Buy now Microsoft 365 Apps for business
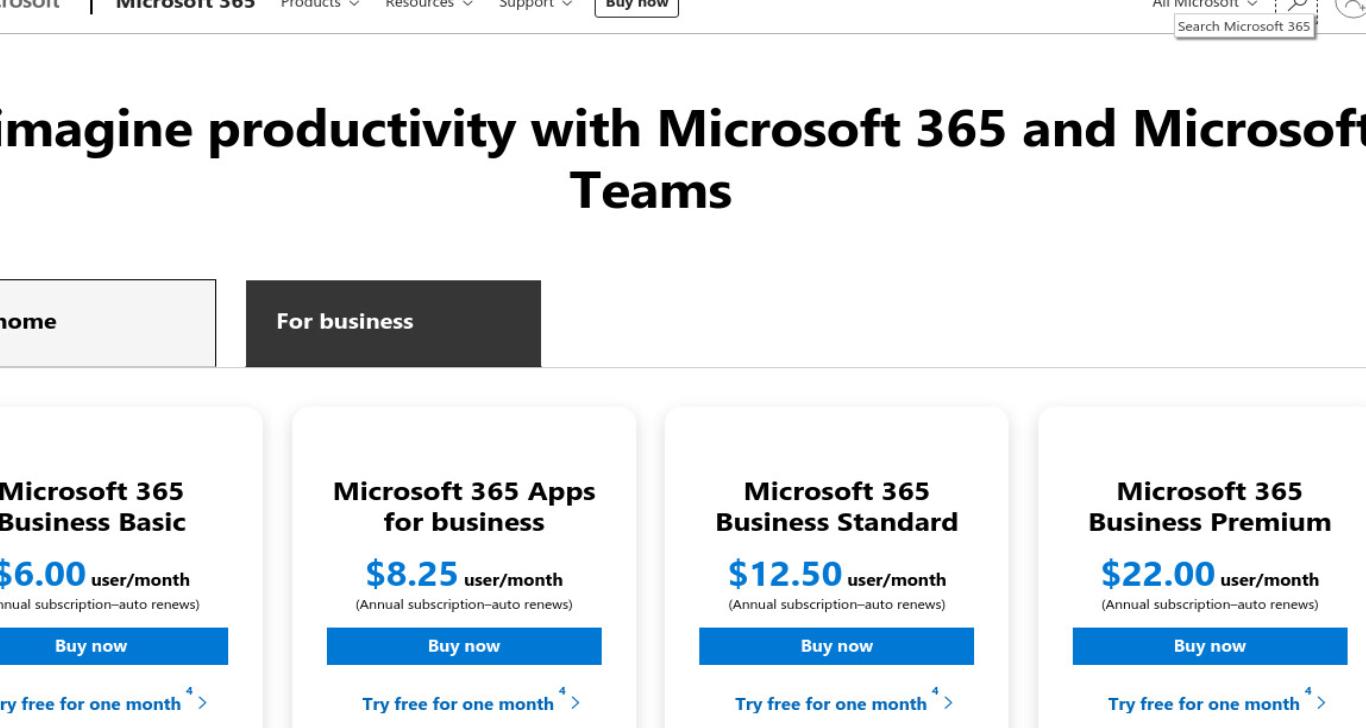This screenshot has height=728, width=1366. click(464, 646)
